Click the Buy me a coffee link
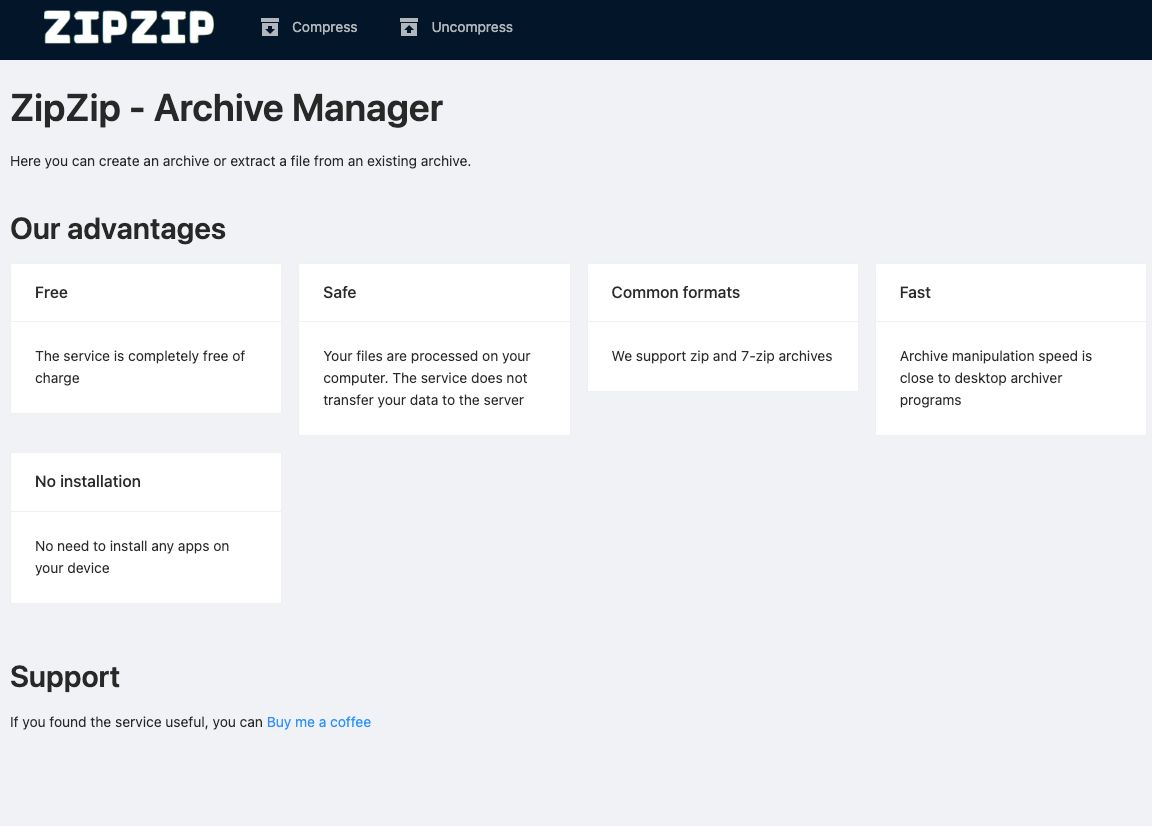Viewport: 1152px width, 826px height. [318, 722]
